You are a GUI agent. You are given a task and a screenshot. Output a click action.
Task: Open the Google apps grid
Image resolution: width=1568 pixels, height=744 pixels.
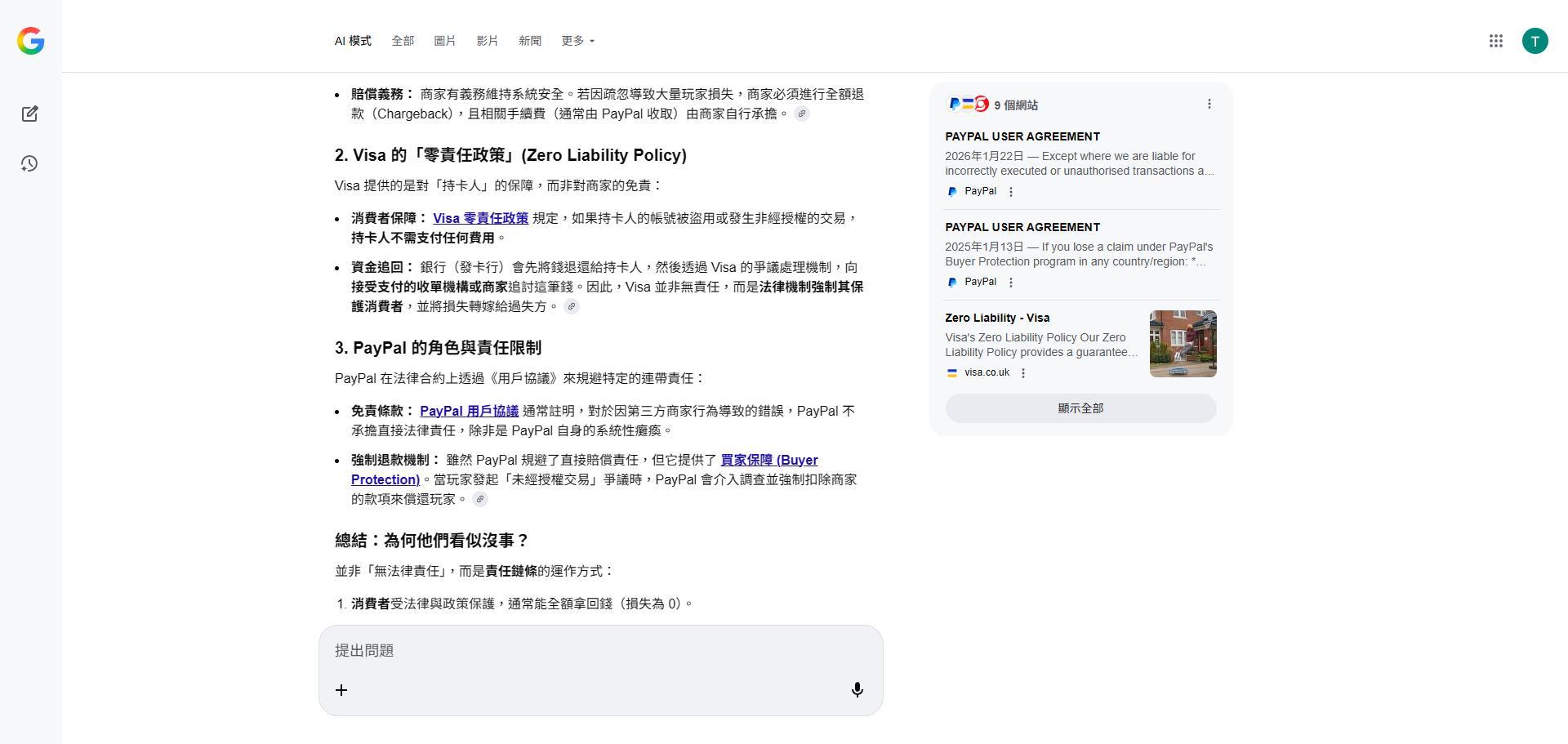click(x=1495, y=40)
